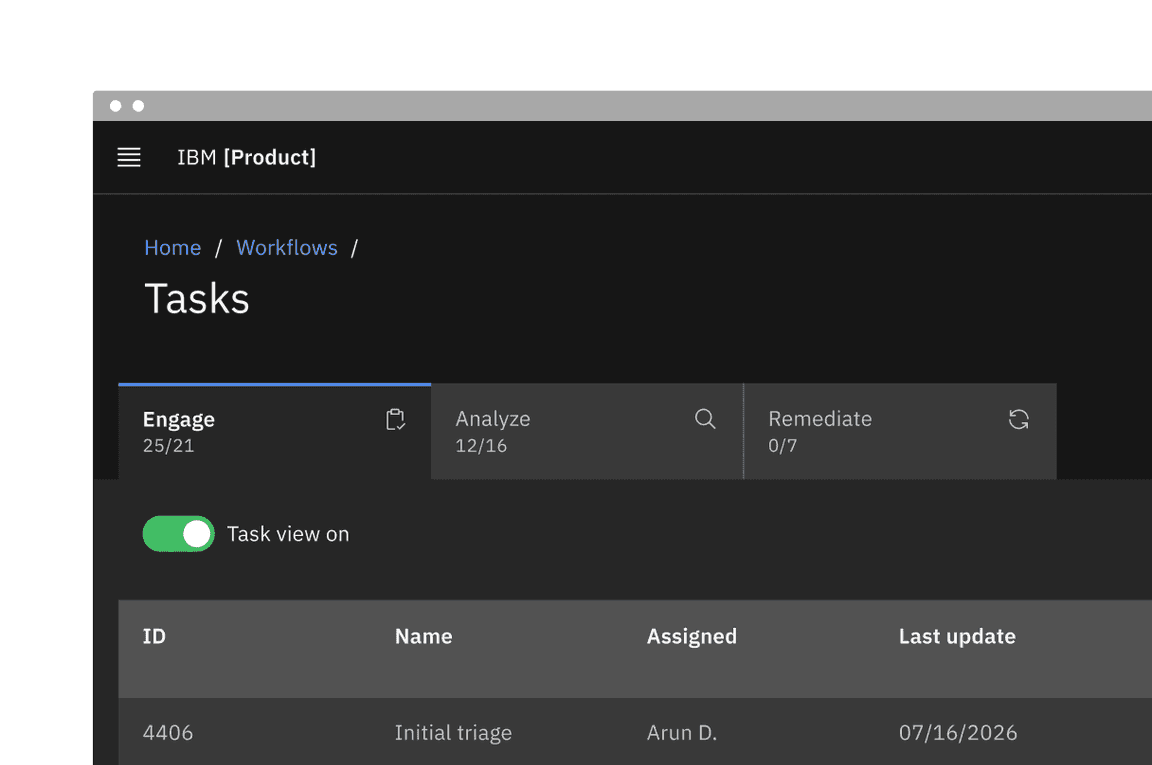Click the first window control dot
The image size is (1152, 765).
click(116, 106)
